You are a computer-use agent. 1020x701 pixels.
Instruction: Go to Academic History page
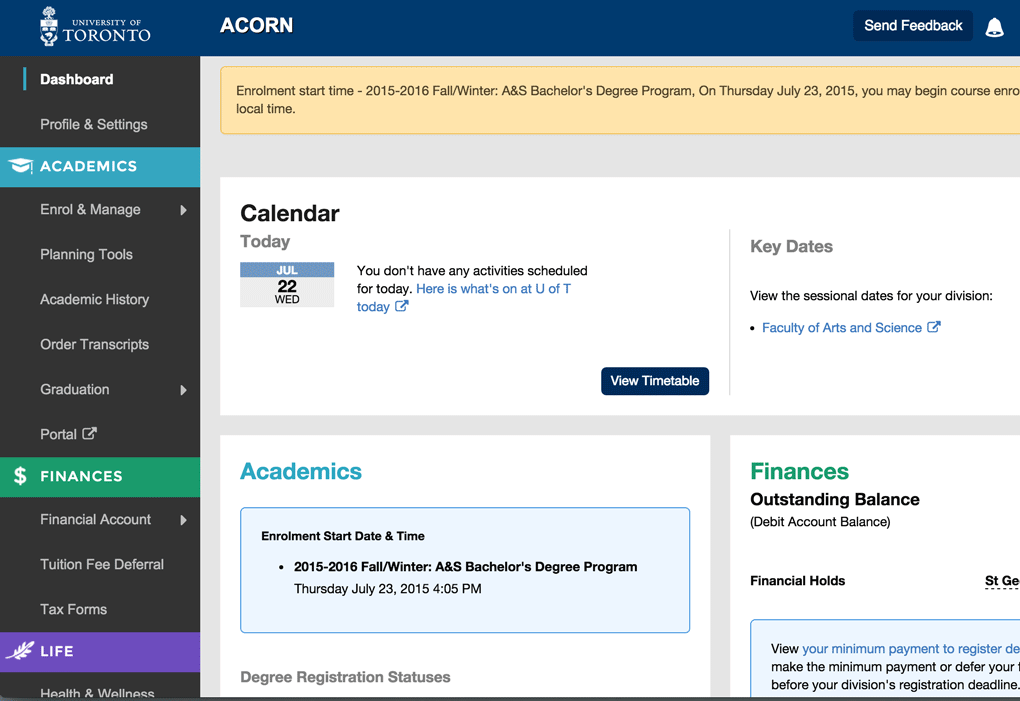coord(94,299)
